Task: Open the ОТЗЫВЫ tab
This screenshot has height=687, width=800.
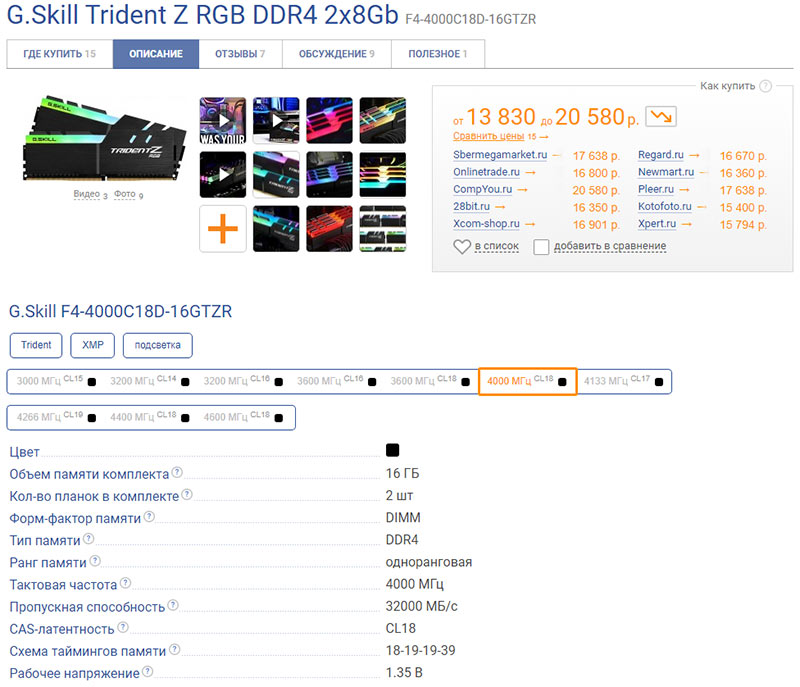Action: pyautogui.click(x=240, y=54)
